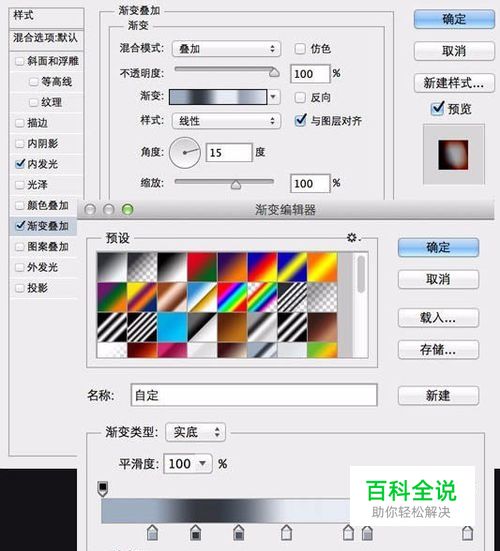This screenshot has height=551, width=500.
Task: Select the fourth white color stop
Action: point(286,532)
